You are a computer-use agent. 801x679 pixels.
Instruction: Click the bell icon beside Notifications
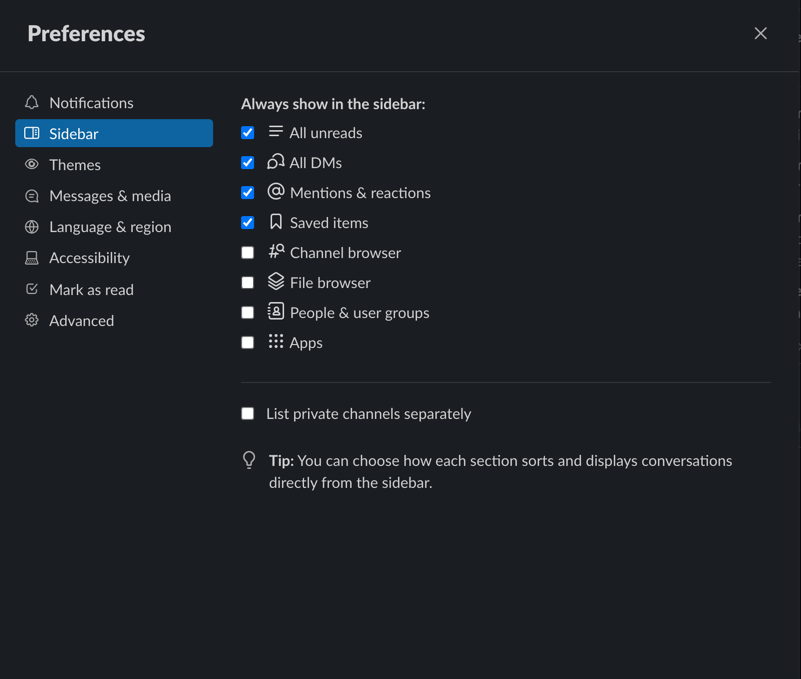click(x=32, y=103)
